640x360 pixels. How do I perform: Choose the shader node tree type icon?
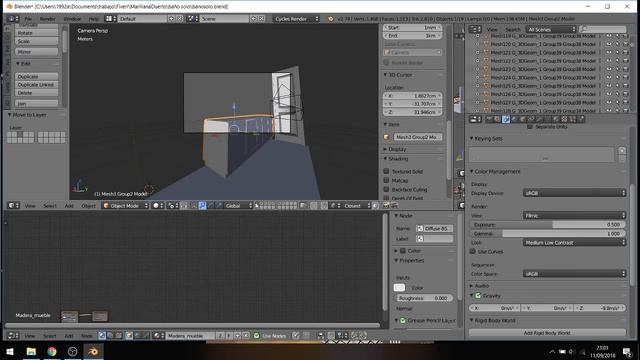coord(102,336)
